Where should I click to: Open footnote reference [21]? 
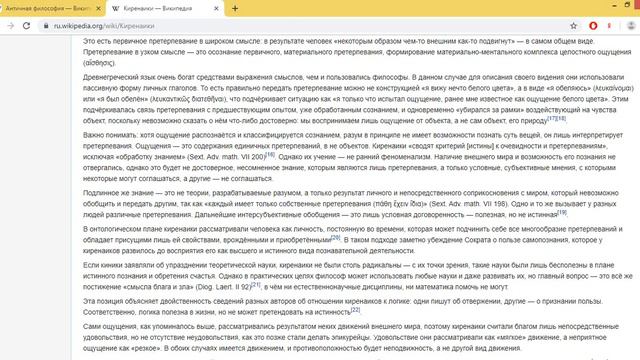click(x=256, y=284)
